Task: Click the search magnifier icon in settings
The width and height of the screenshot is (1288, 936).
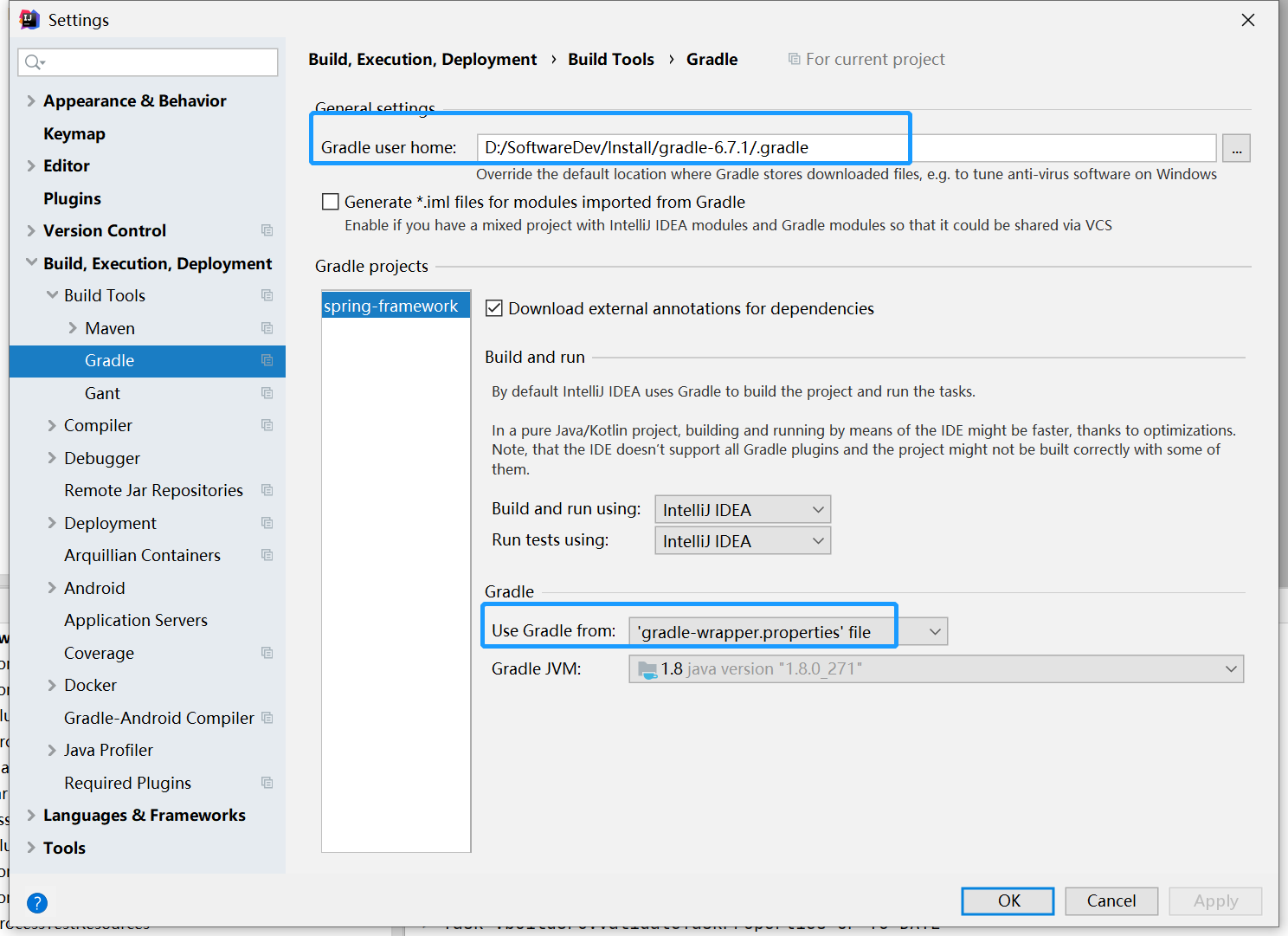Action: pyautogui.click(x=35, y=61)
